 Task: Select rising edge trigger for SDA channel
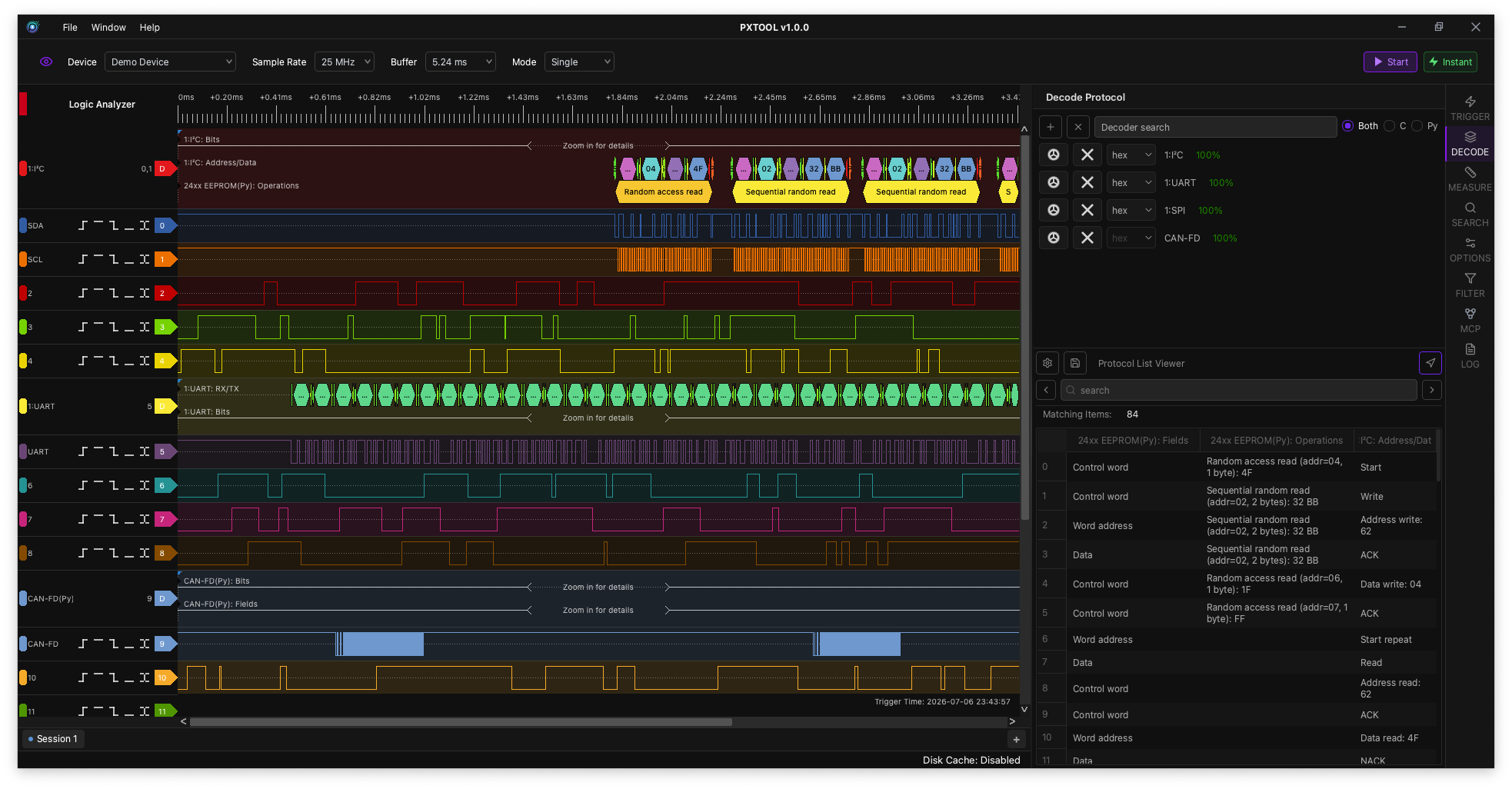[83, 225]
